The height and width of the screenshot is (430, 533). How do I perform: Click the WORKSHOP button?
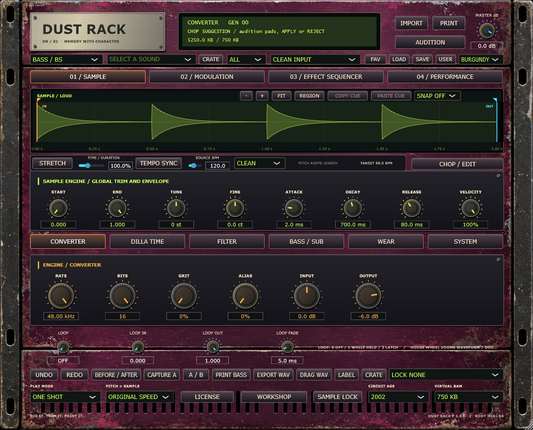(274, 397)
